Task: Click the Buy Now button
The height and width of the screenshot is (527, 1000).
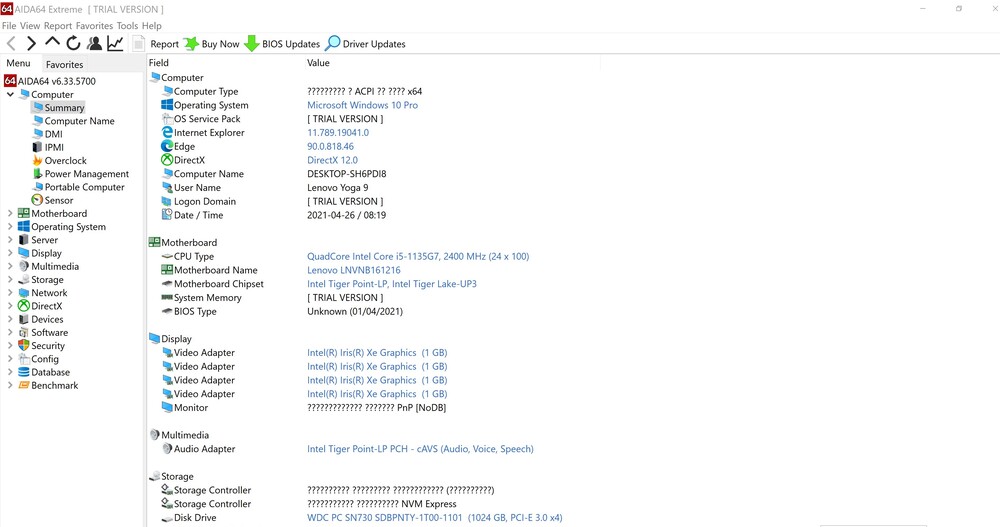Action: (211, 44)
